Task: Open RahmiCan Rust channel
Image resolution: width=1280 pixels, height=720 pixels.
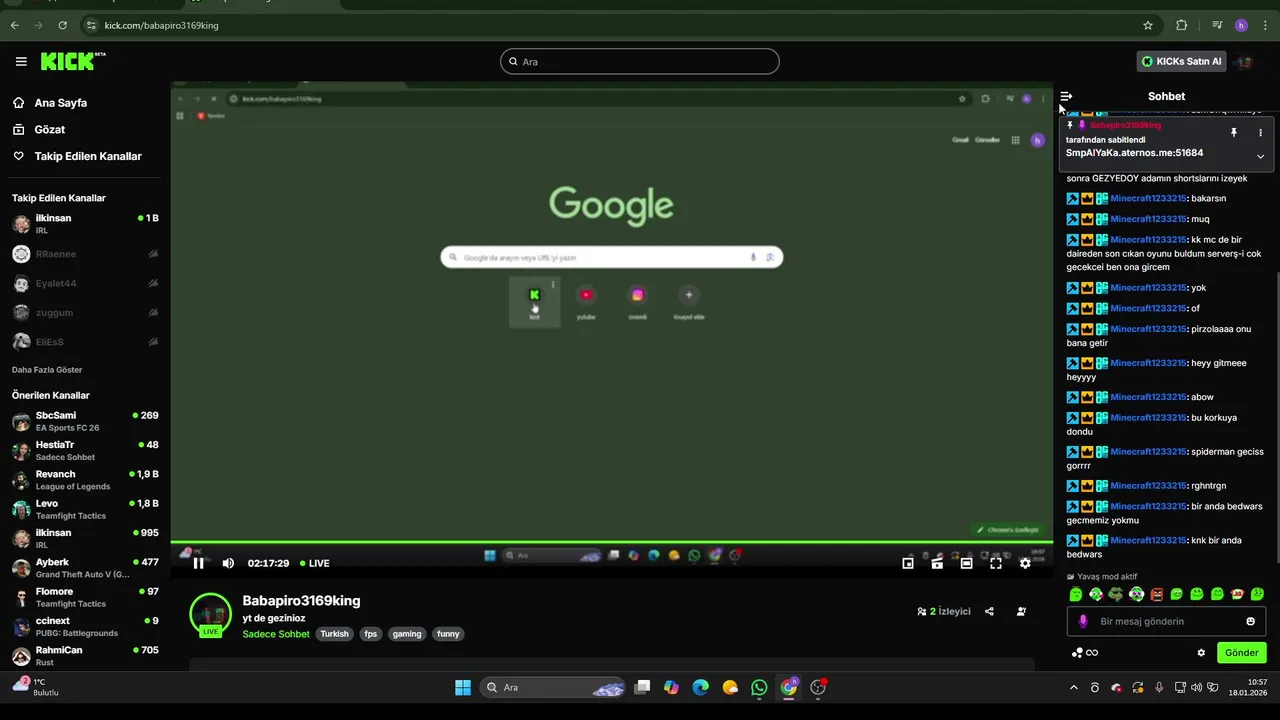Action: click(x=85, y=656)
